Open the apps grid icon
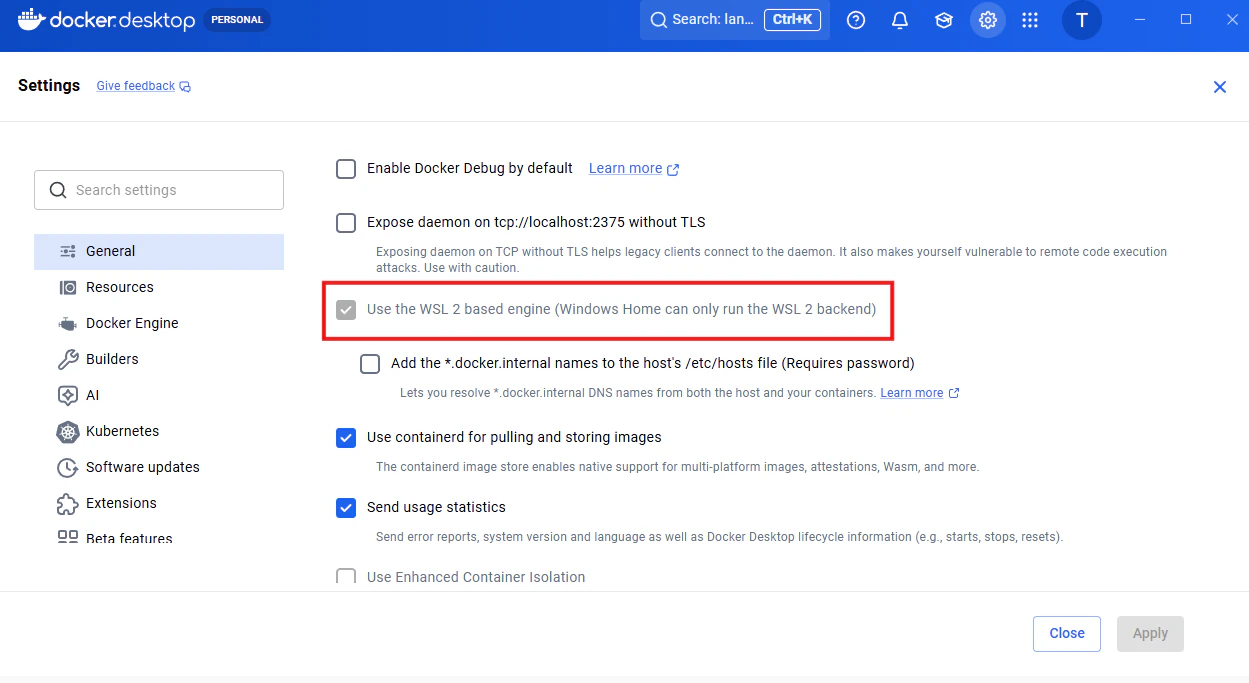Screen dimensions: 1249x683 point(1030,20)
